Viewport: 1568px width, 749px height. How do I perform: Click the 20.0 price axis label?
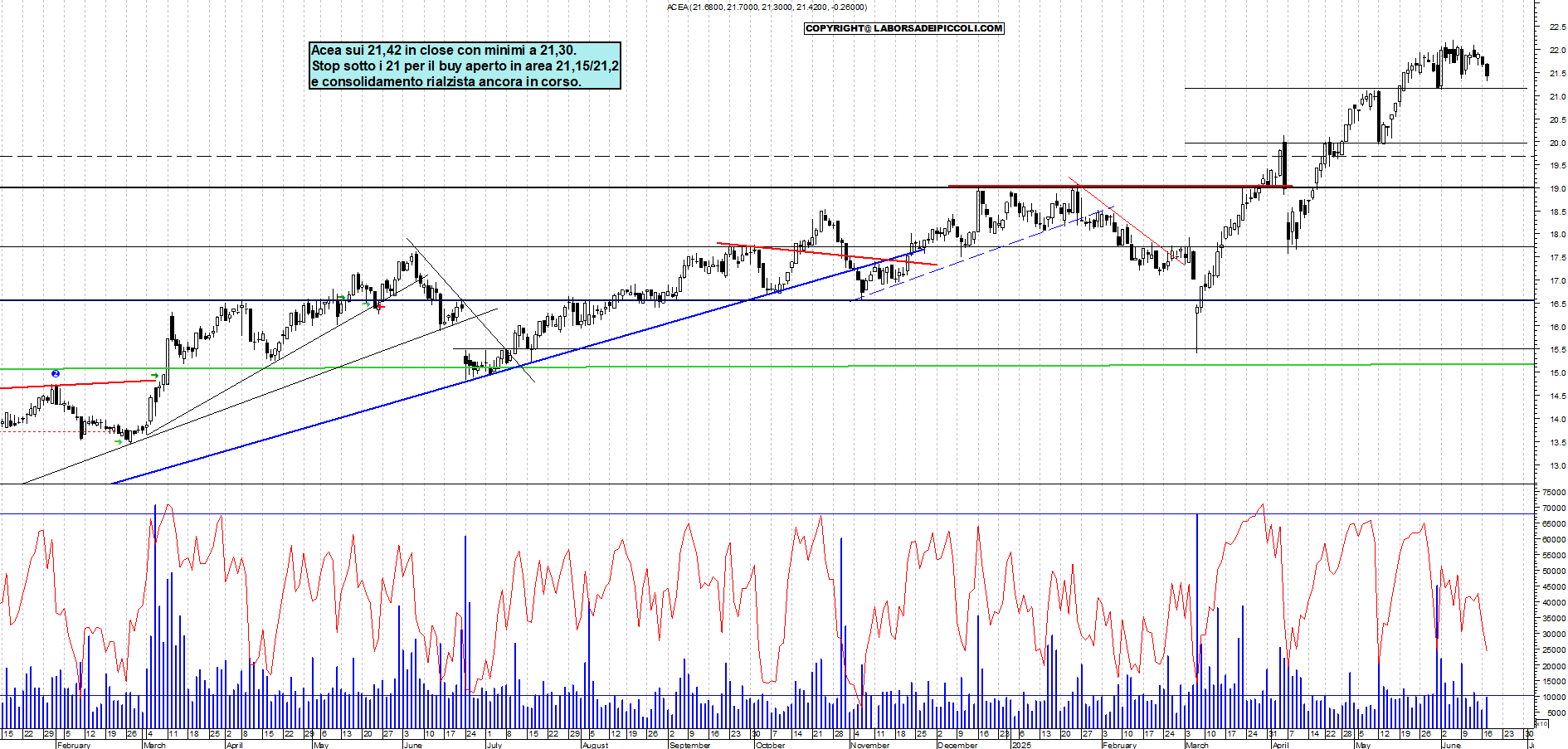pos(1557,143)
